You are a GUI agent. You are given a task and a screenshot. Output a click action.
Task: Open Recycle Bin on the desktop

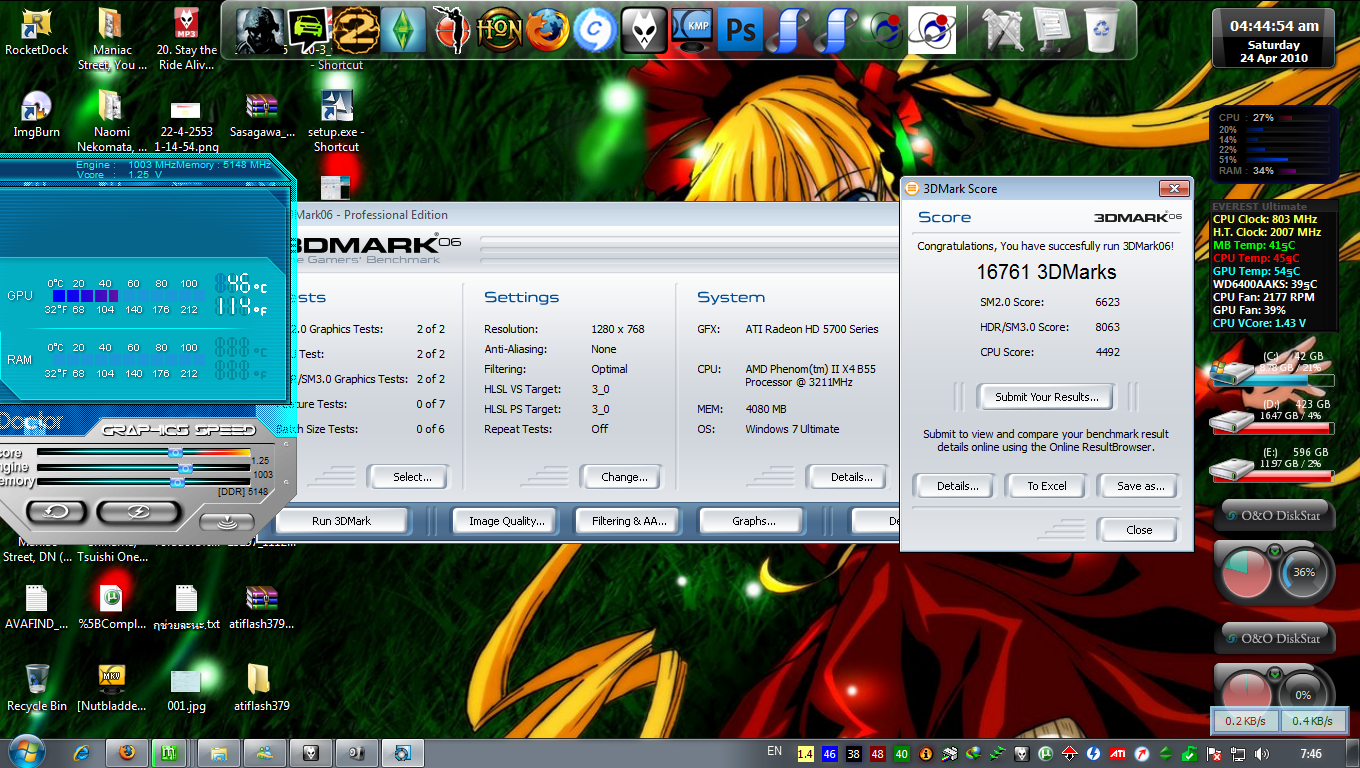(36, 688)
